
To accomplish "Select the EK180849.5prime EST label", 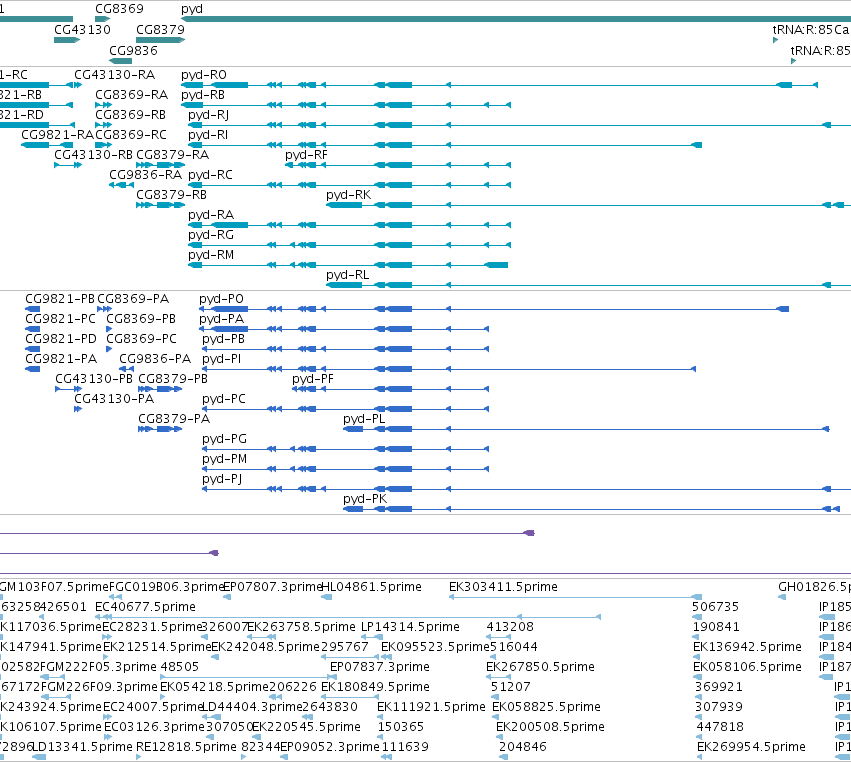I will point(376,687).
